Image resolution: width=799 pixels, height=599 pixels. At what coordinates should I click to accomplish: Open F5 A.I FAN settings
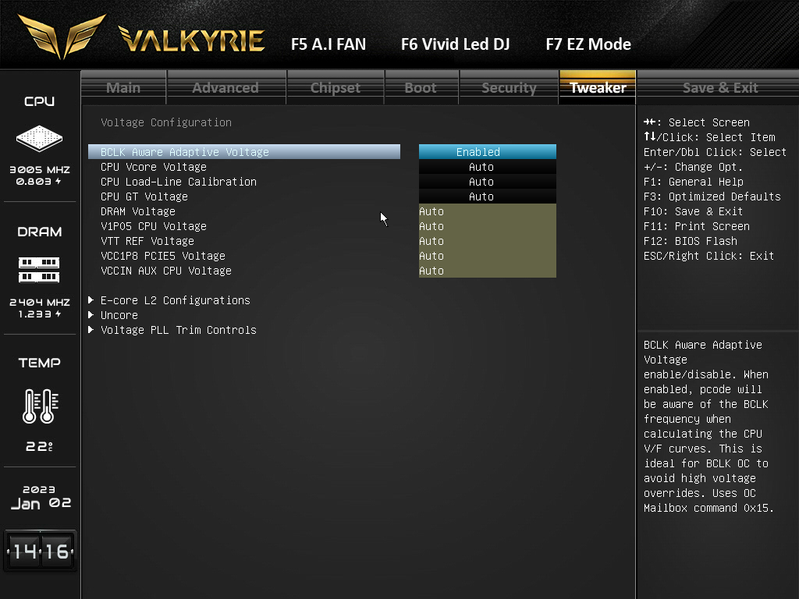coord(328,44)
